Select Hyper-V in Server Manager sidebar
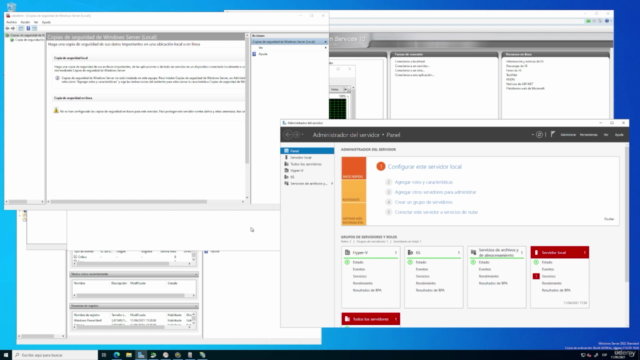This screenshot has width=640, height=360. [307, 170]
